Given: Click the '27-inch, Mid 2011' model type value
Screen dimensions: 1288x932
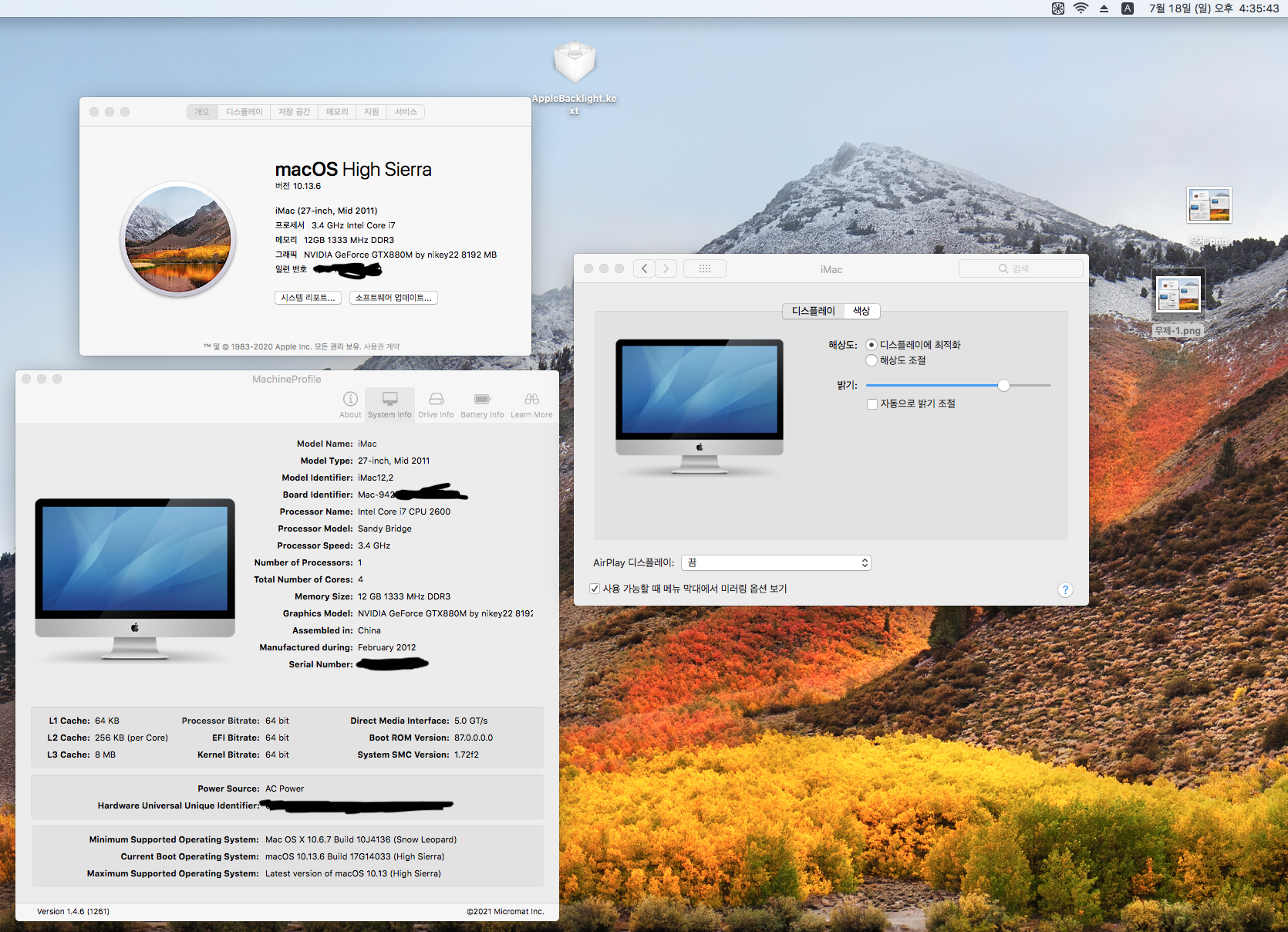Looking at the screenshot, I should (x=394, y=461).
